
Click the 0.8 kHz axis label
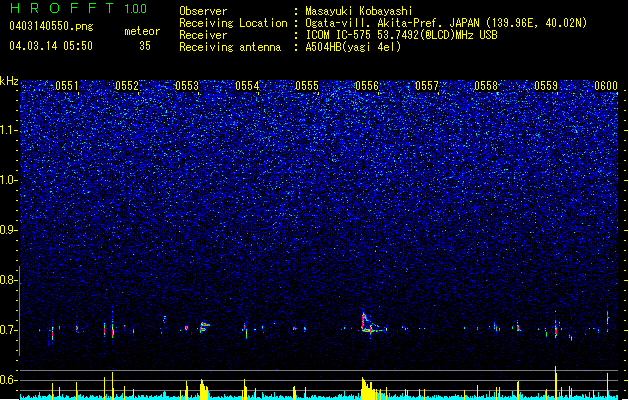[x=9, y=280]
